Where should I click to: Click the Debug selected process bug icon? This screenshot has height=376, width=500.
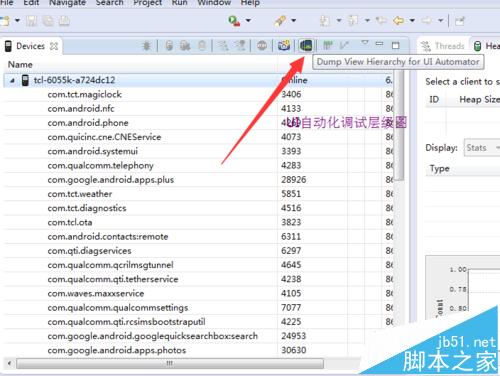point(146,46)
